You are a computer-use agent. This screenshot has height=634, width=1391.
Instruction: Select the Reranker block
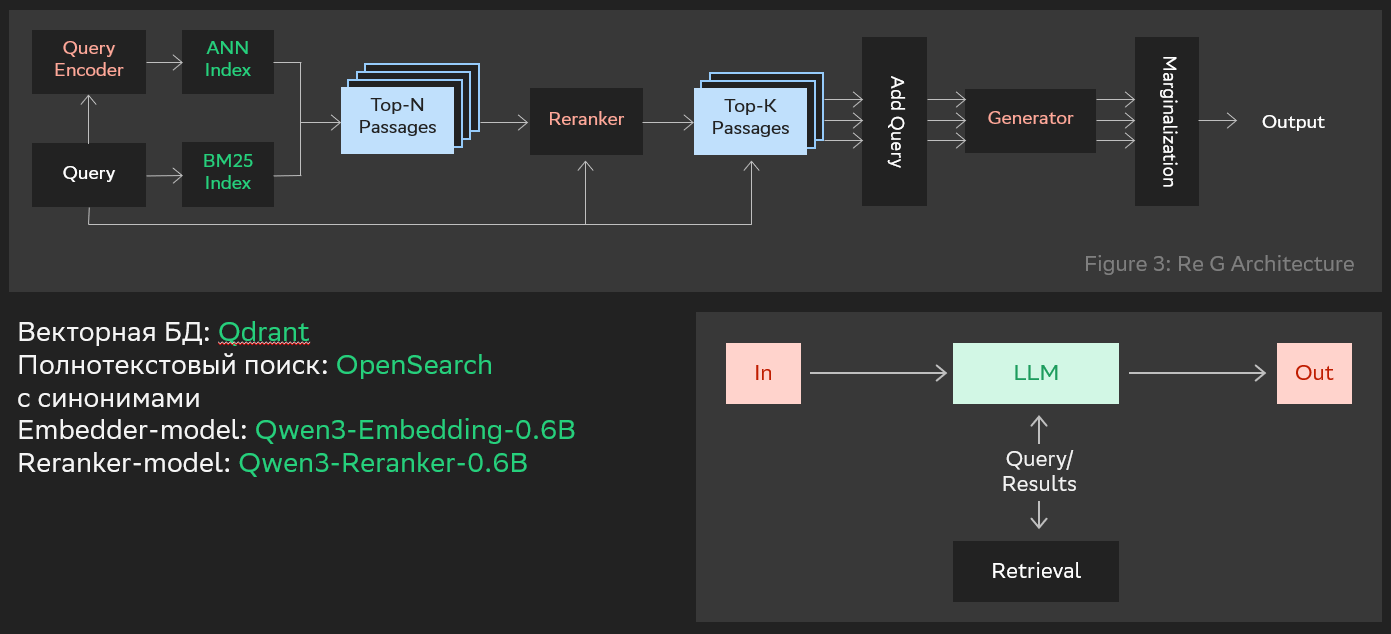(x=586, y=120)
